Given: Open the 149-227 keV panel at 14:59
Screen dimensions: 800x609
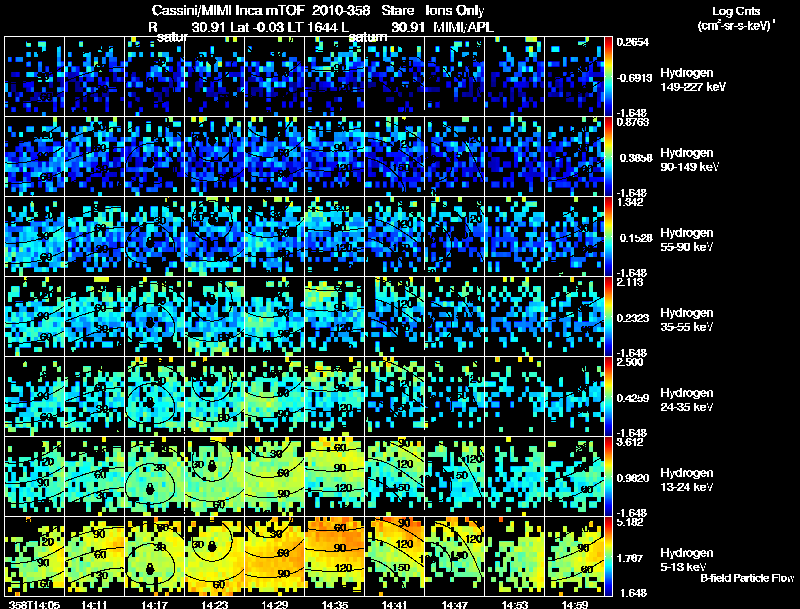Looking at the screenshot, I should 575,76.
